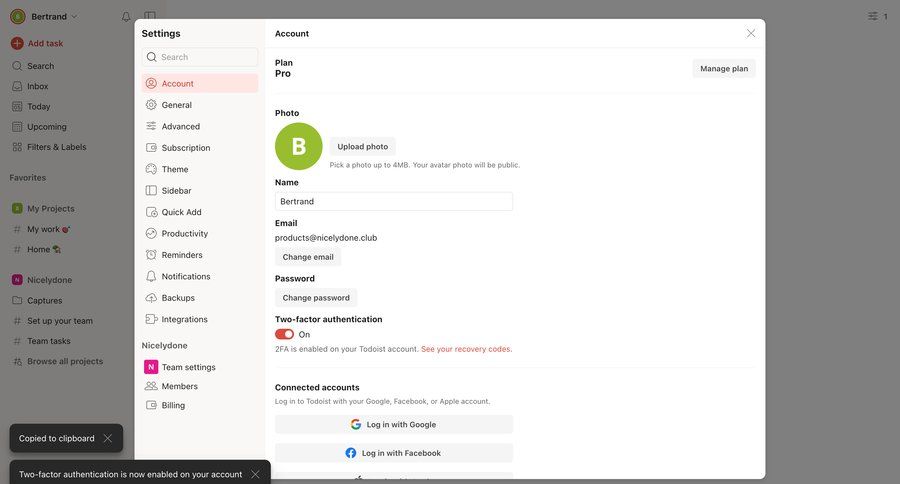The image size is (900, 484).
Task: Dismiss the Copied to clipboard toast
Action: coord(107,438)
